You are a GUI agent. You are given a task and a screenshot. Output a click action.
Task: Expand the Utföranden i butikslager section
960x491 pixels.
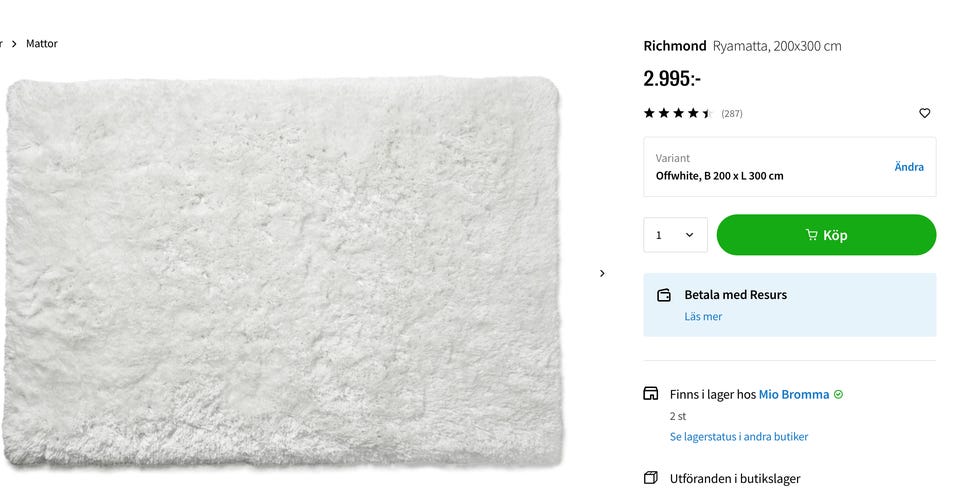pyautogui.click(x=735, y=479)
